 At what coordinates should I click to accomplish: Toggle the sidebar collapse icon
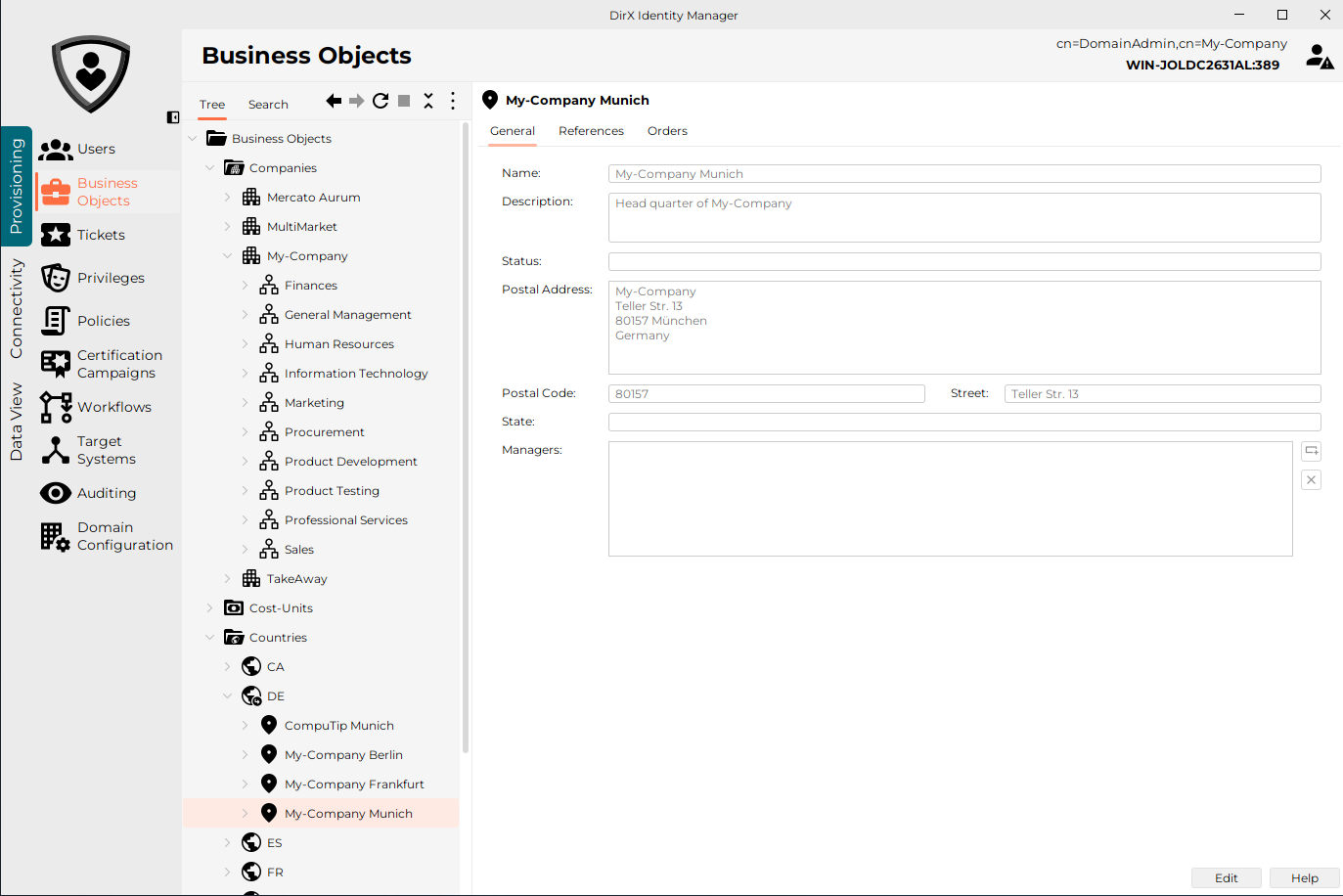173,117
